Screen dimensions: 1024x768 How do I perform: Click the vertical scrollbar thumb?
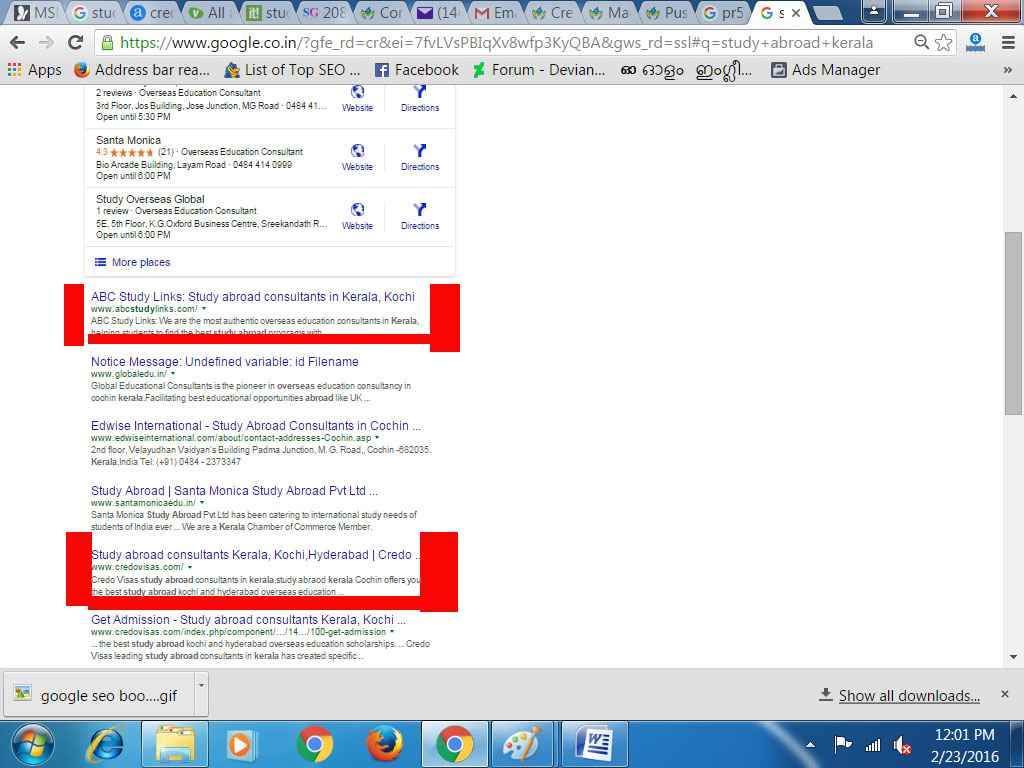[x=1013, y=323]
